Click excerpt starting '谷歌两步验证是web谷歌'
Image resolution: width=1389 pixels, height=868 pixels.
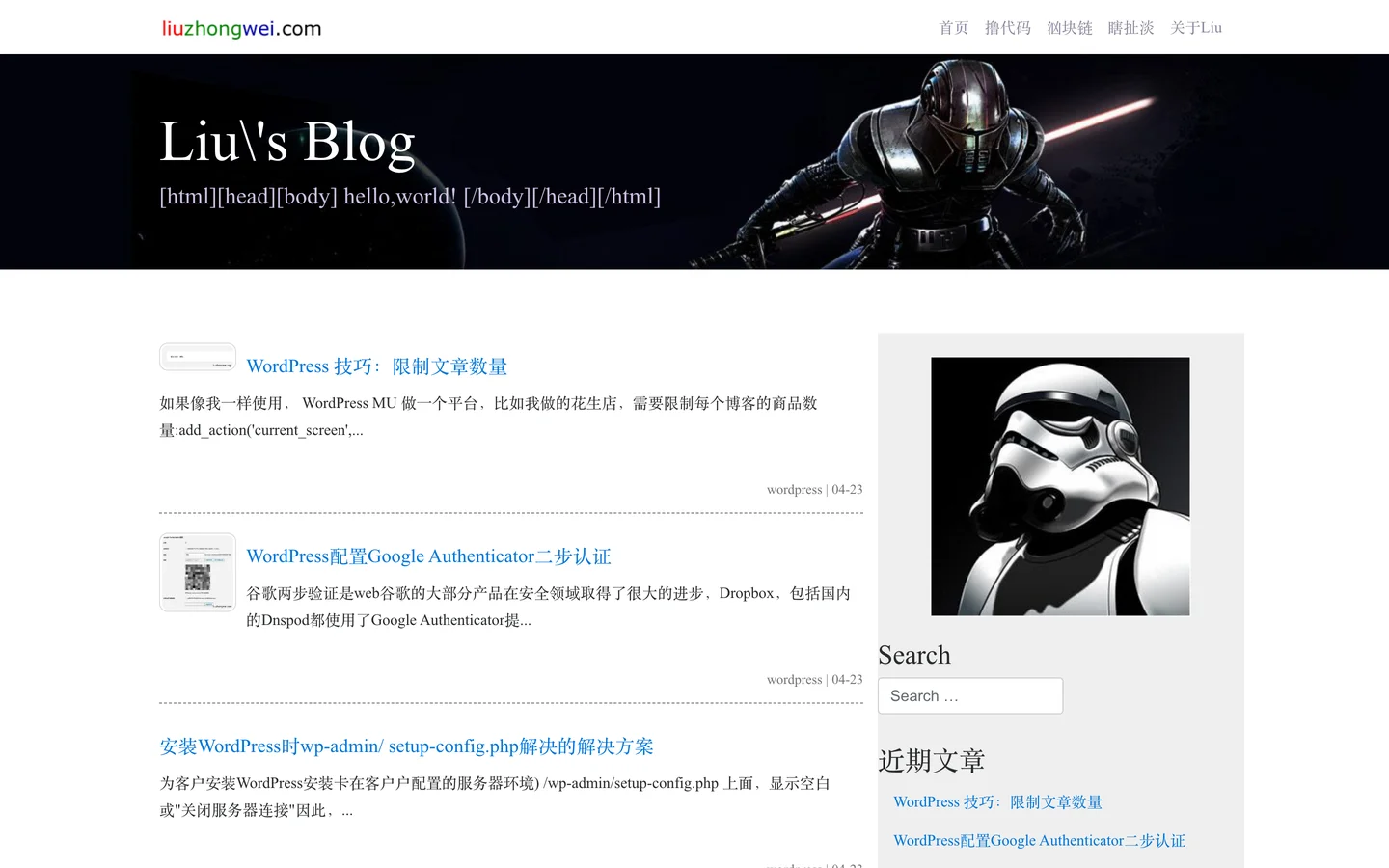tap(548, 607)
